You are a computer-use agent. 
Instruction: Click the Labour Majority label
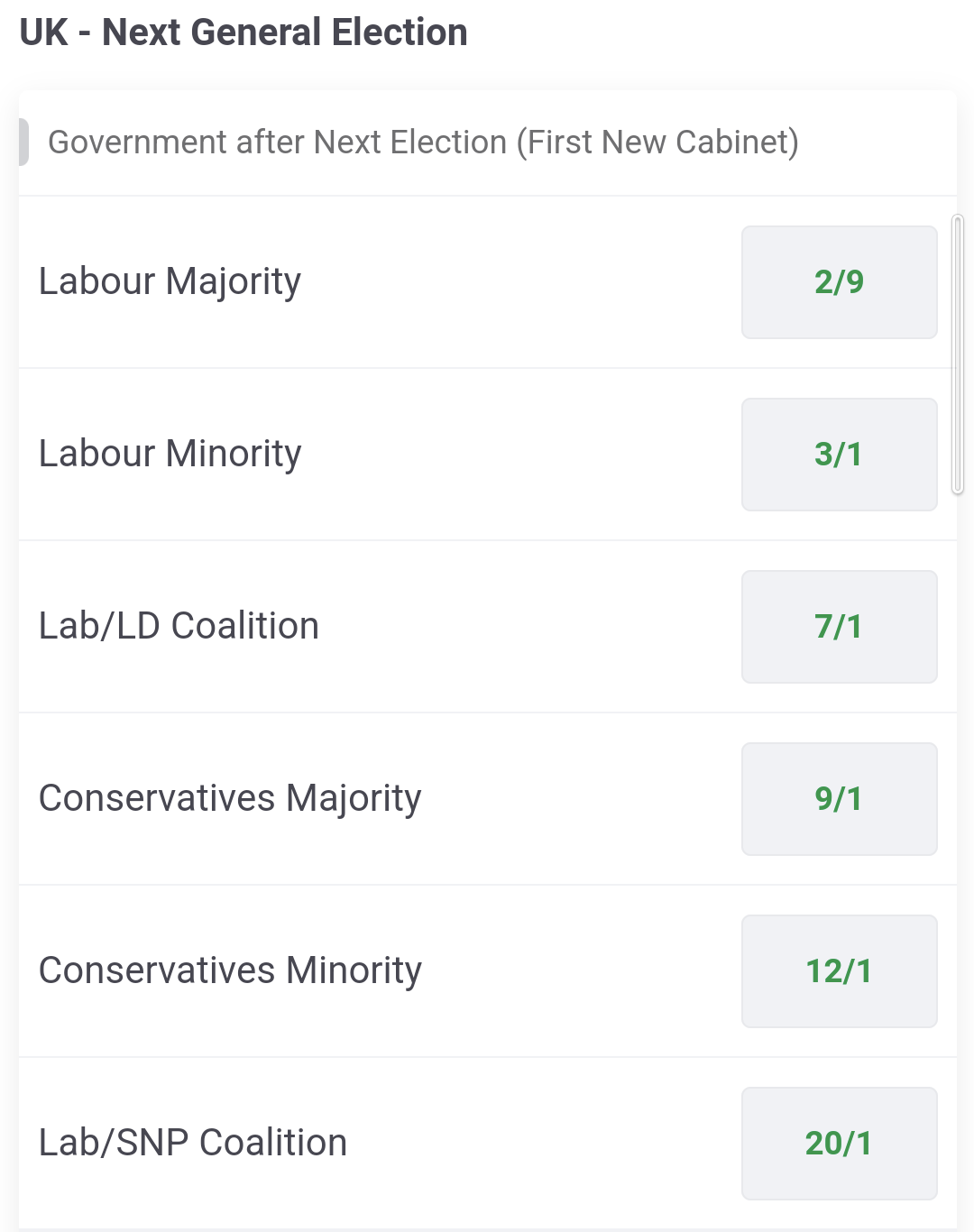coord(170,282)
